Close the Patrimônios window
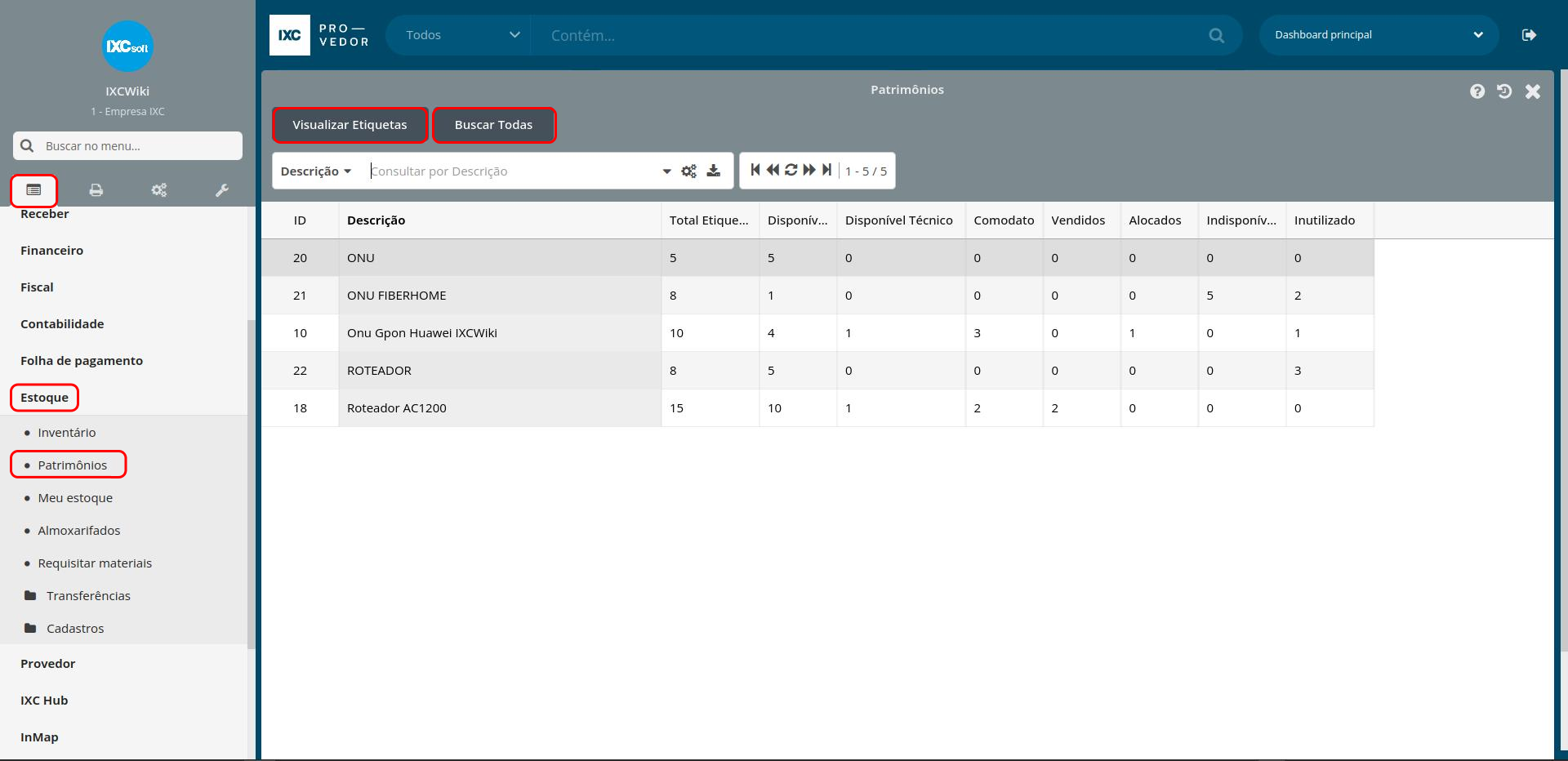 1533,91
